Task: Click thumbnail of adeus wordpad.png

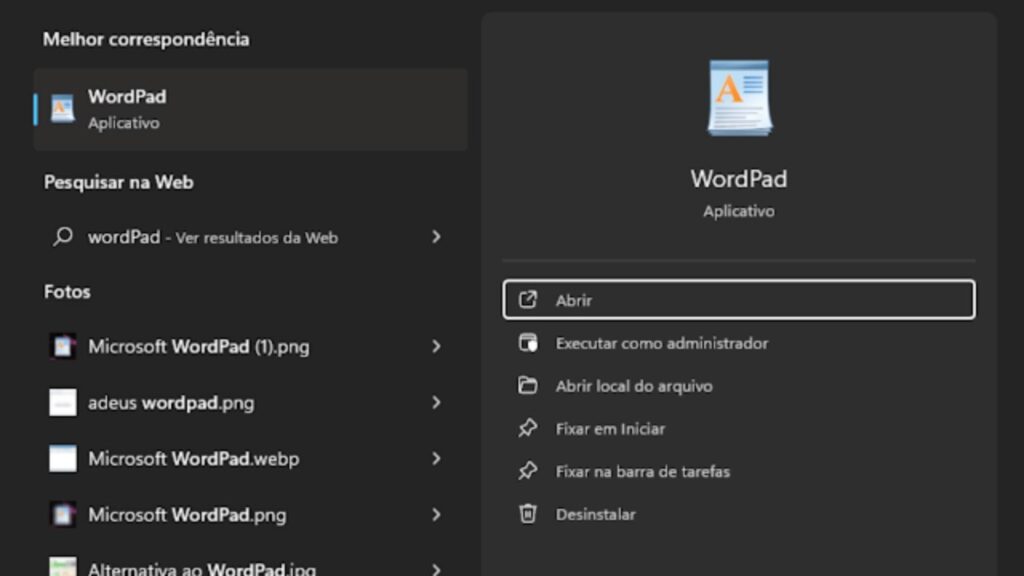Action: tap(63, 403)
